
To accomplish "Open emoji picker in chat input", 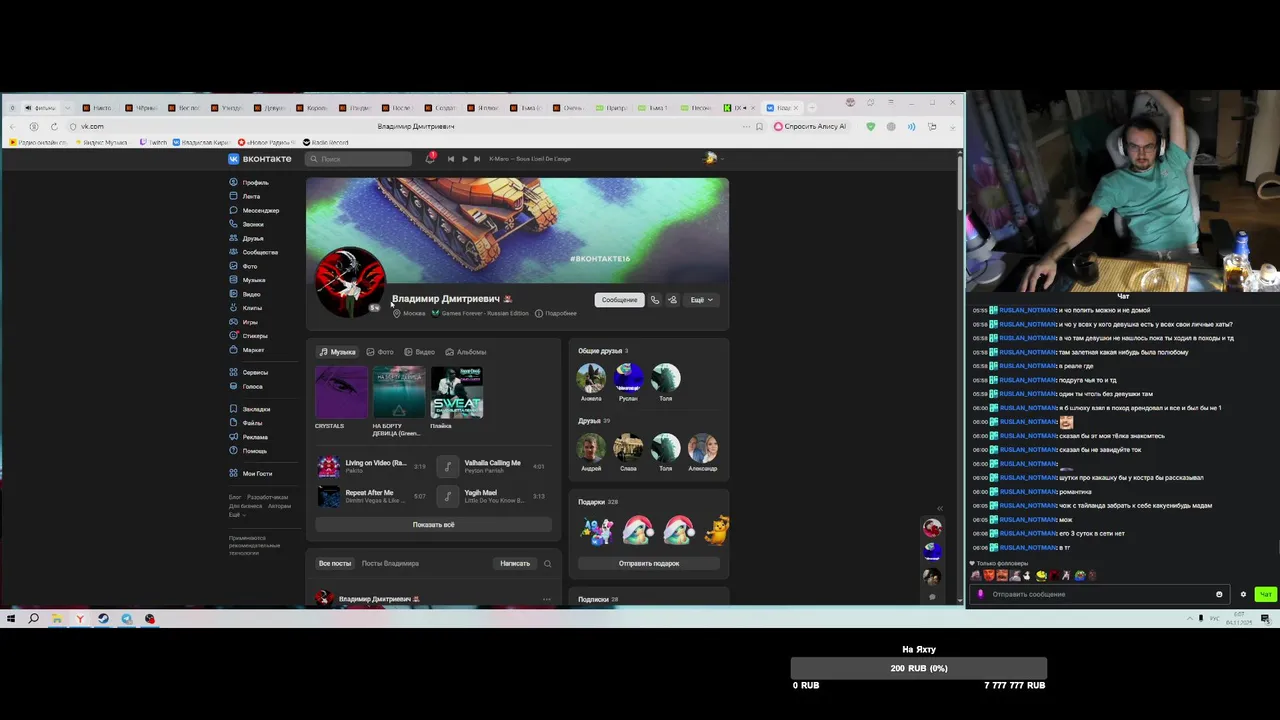I will click(x=1219, y=595).
